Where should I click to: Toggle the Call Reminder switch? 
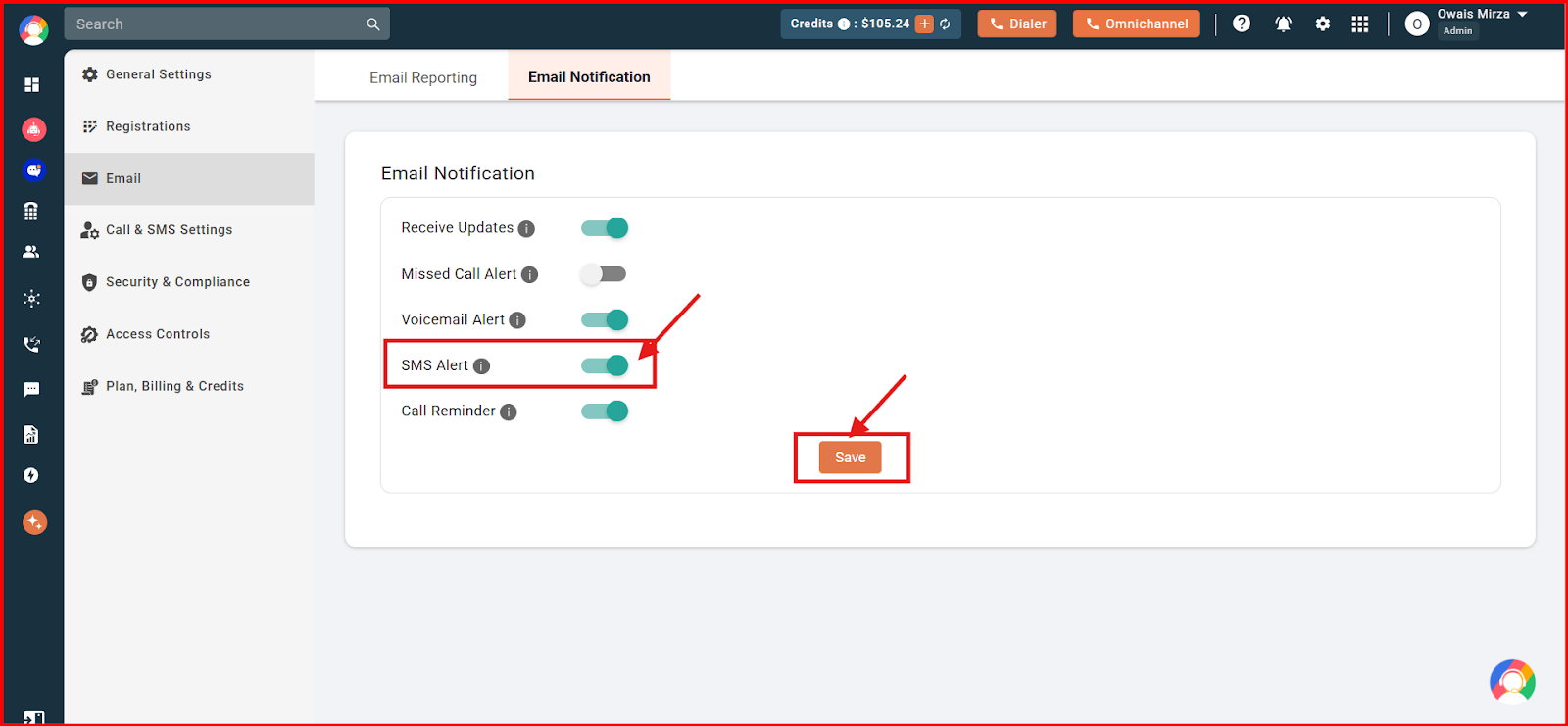[x=605, y=411]
